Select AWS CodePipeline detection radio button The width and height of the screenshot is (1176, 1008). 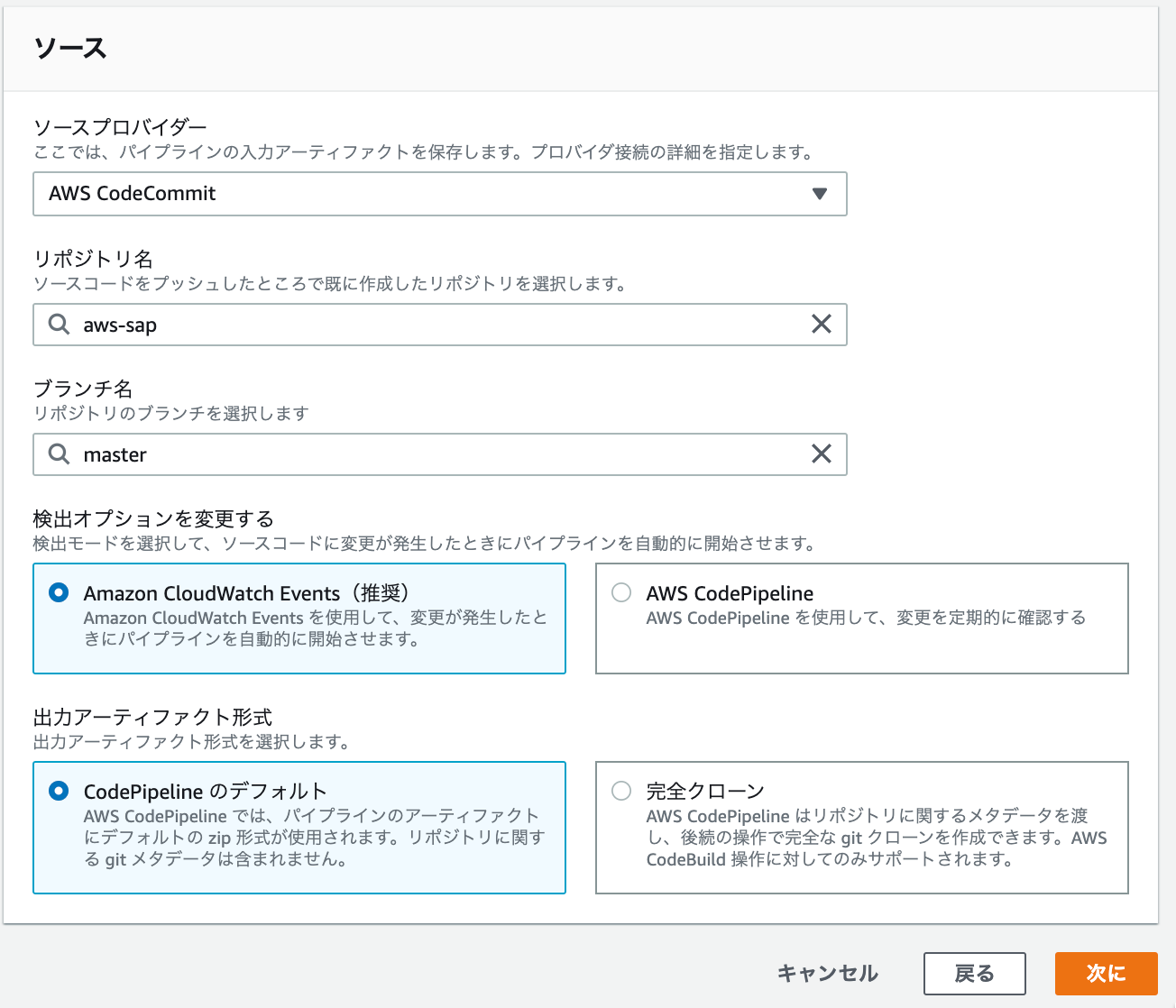(621, 592)
